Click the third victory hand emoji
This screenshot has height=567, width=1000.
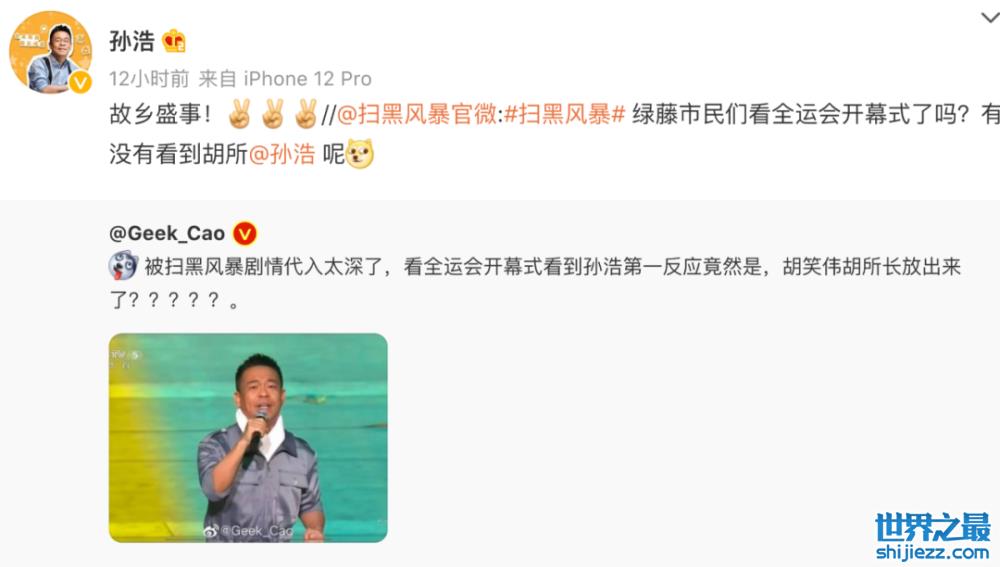306,114
